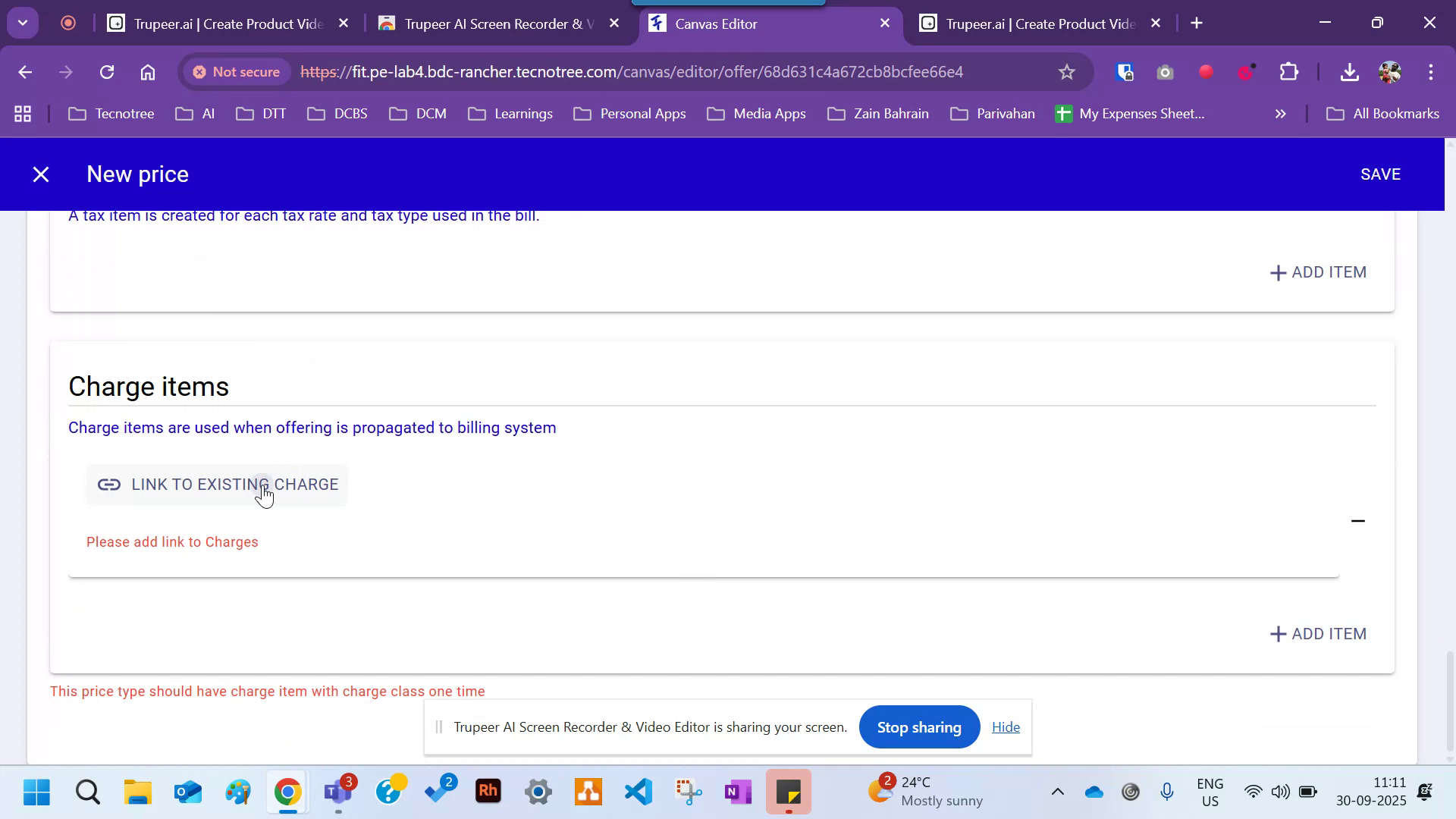Viewport: 1456px width, 819px height.
Task: Click the link icon next to LINK TO EXISTING CHARGE
Action: (x=108, y=485)
